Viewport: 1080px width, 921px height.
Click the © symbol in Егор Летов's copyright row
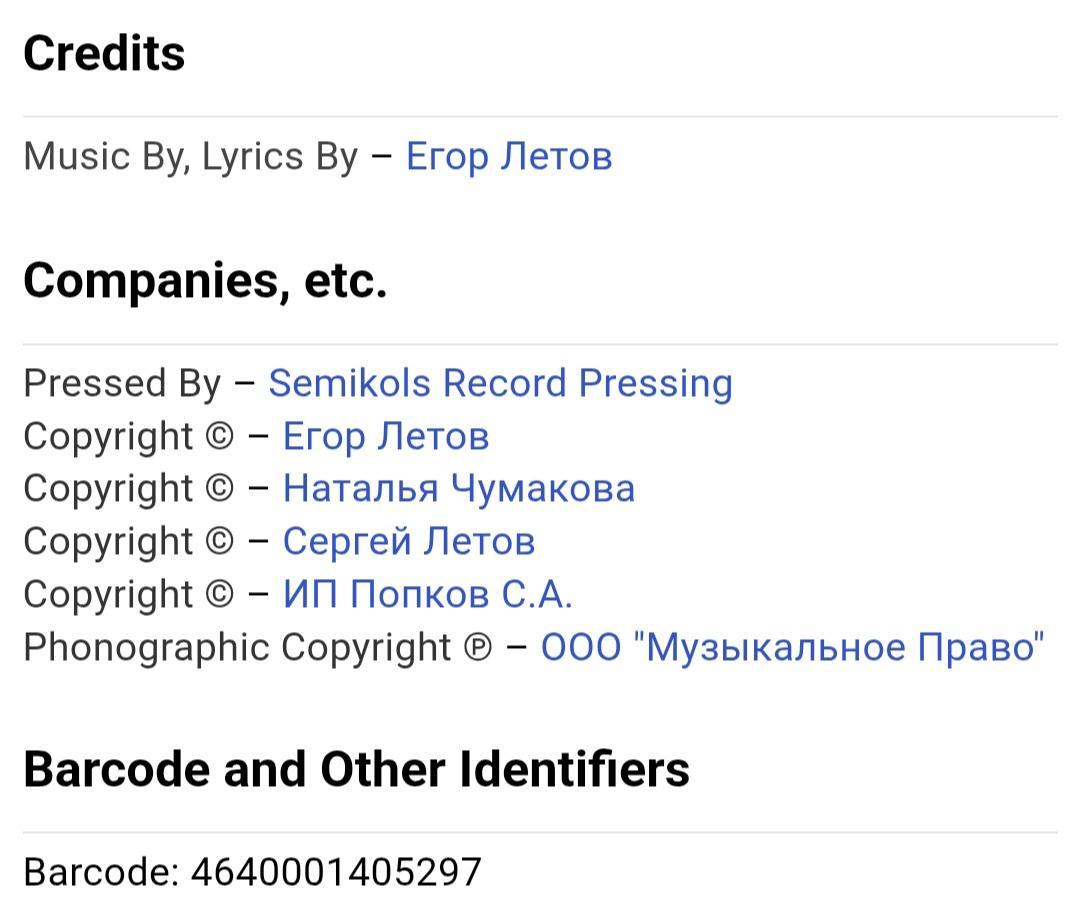219,437
